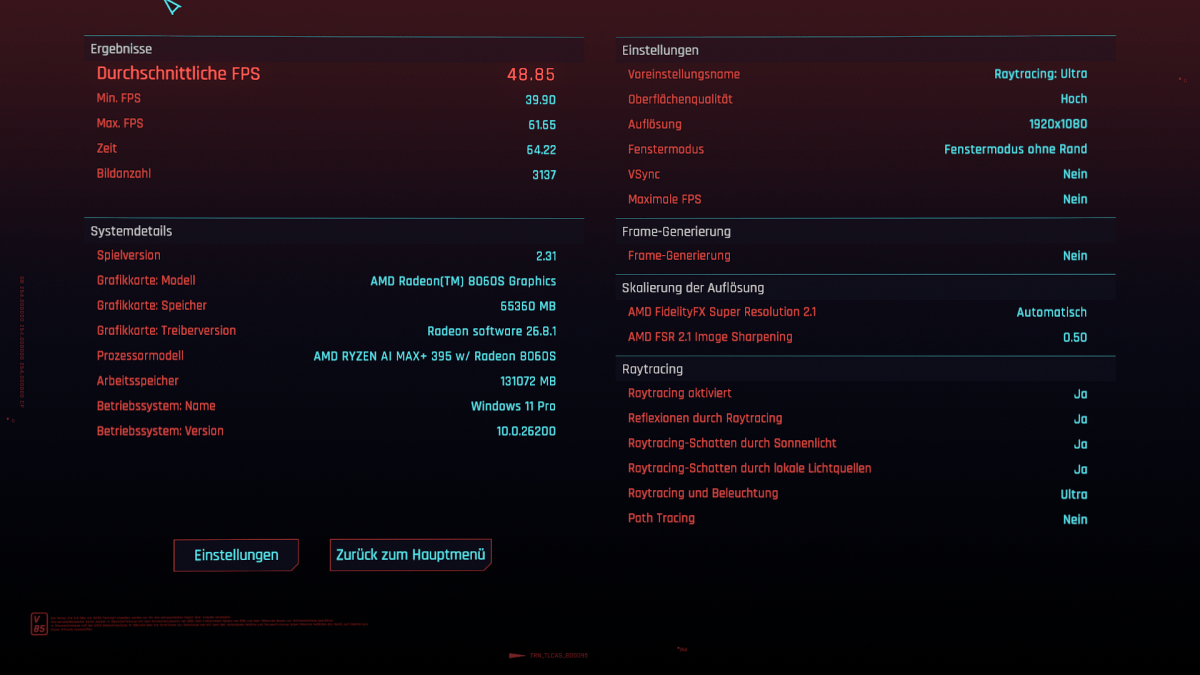Click the Grafikkarte: Treiberversion label

click(166, 331)
